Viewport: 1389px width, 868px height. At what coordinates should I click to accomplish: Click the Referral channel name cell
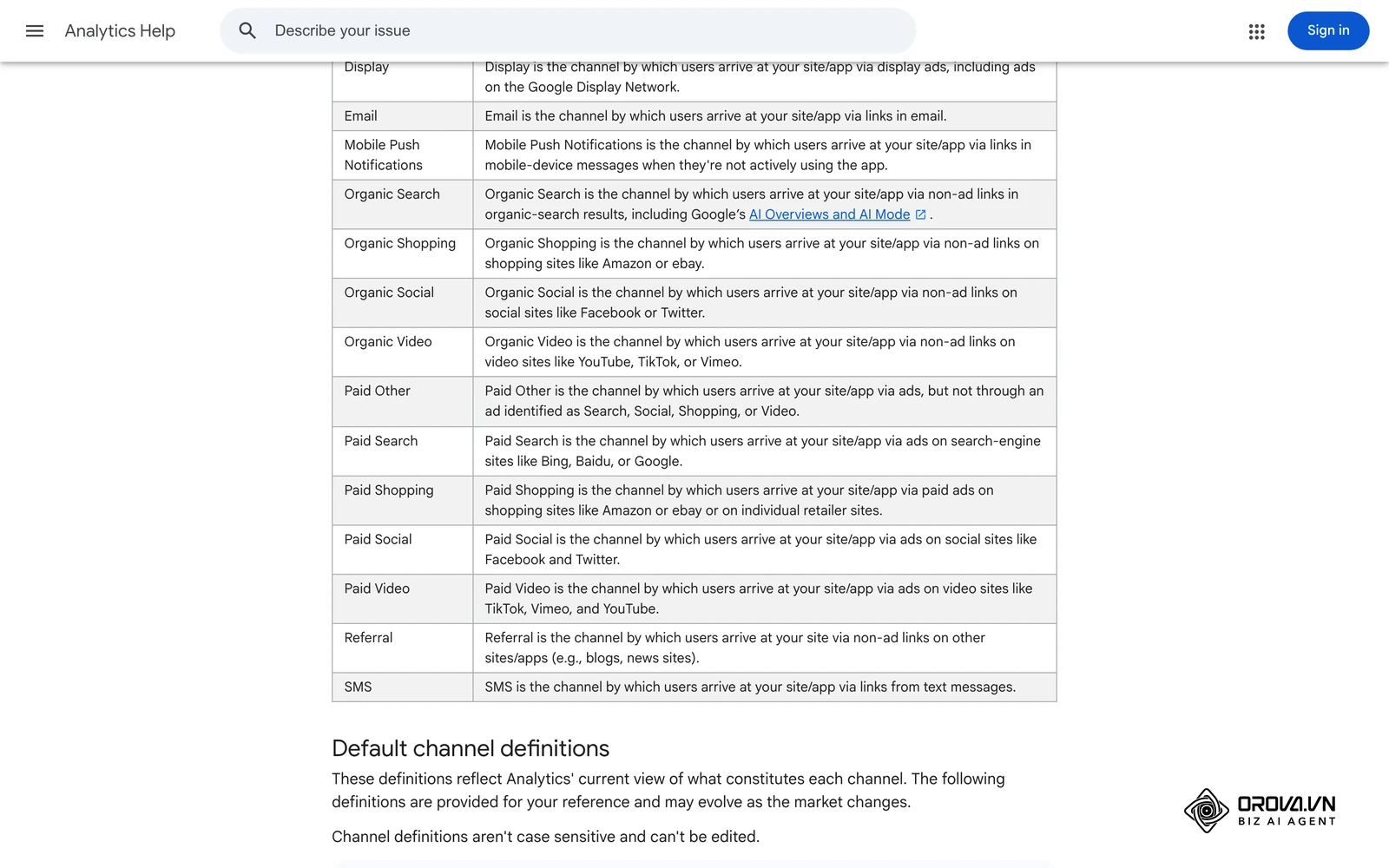[x=403, y=648]
